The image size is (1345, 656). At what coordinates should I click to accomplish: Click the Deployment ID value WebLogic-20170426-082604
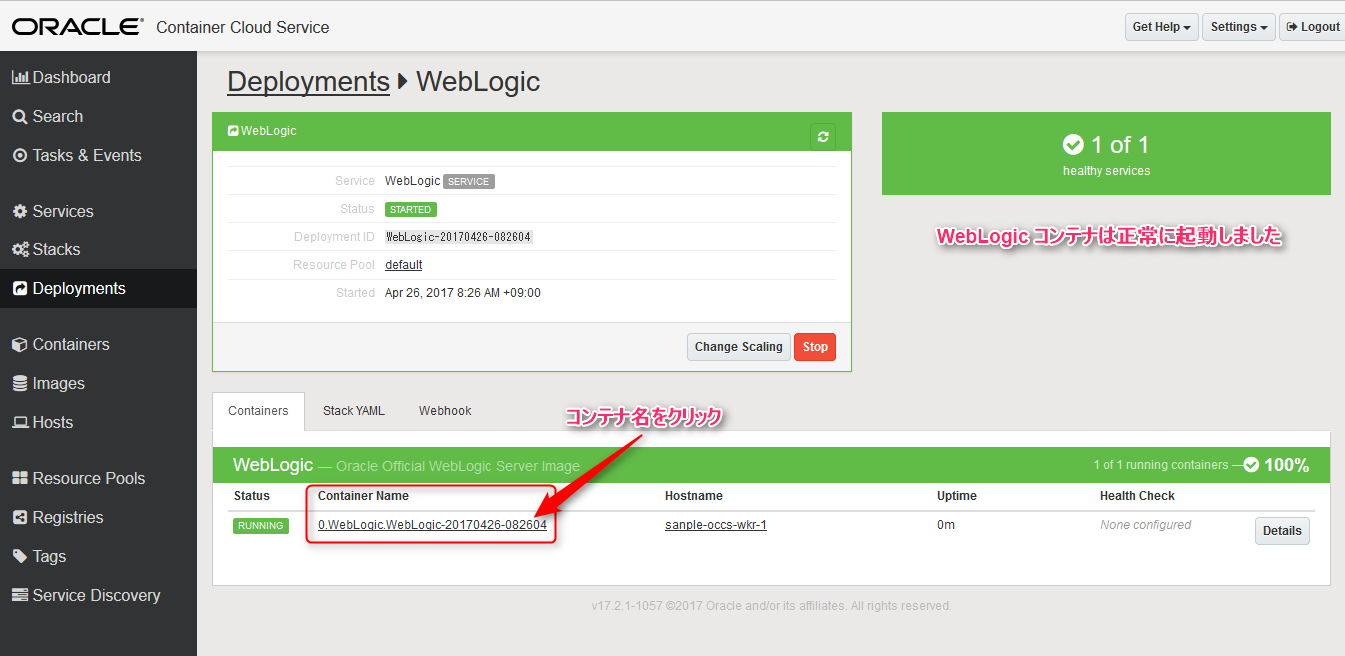(x=459, y=237)
